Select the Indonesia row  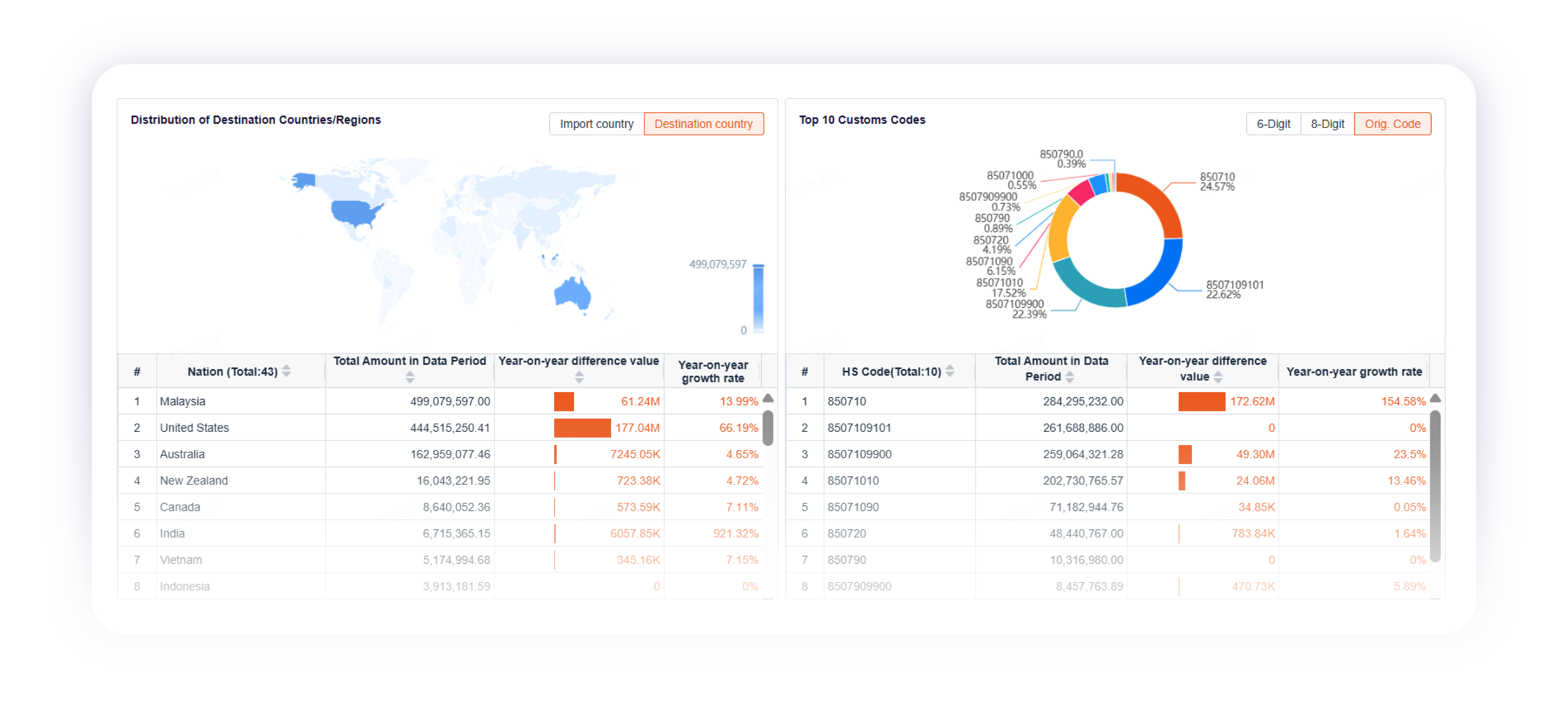pos(440,586)
